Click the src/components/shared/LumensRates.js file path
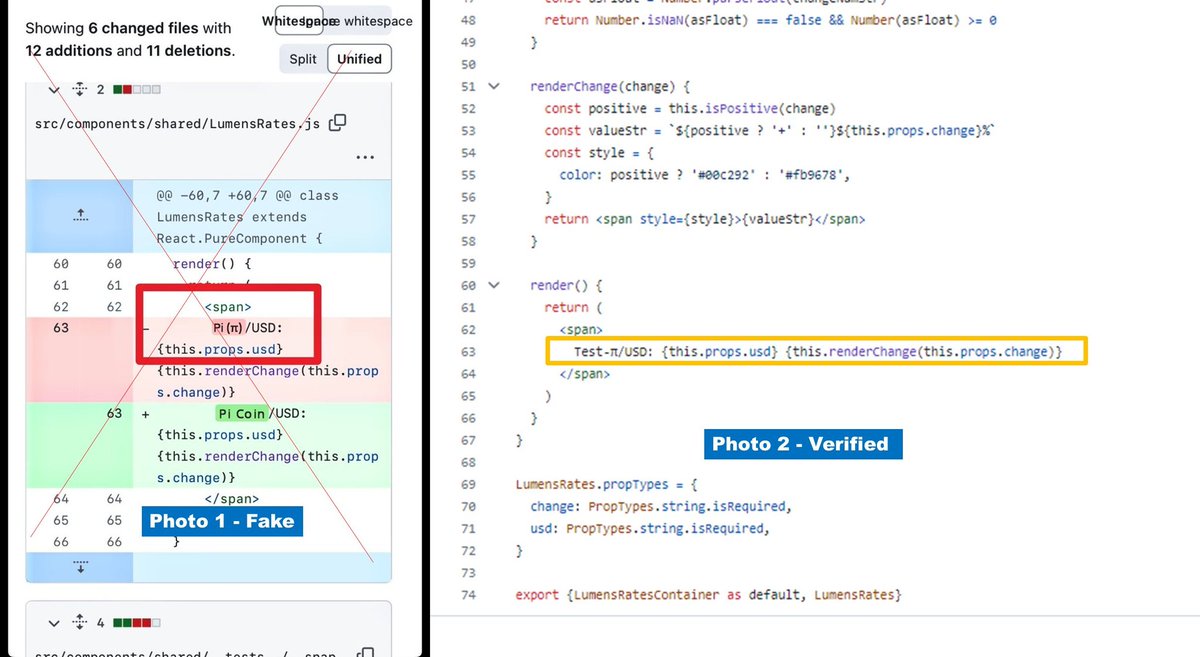Viewport: 1200px width, 657px height. pyautogui.click(x=178, y=123)
